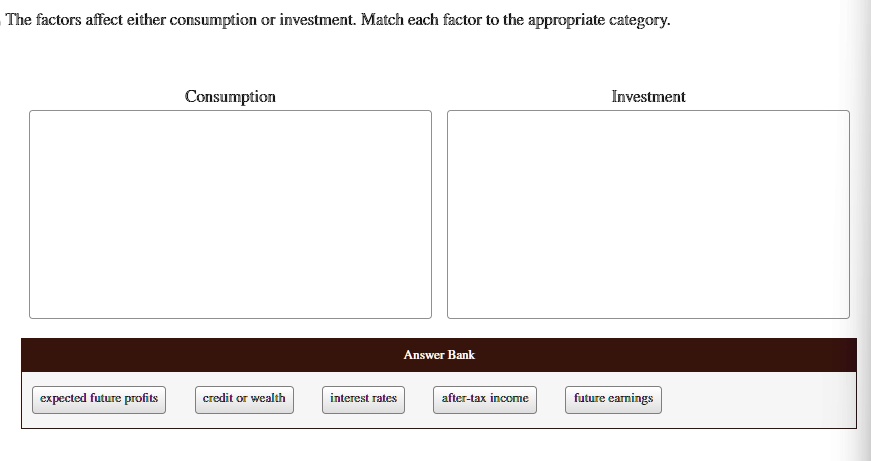Click the Investment column heading
Viewport: 871px width, 461px height.
click(x=648, y=97)
